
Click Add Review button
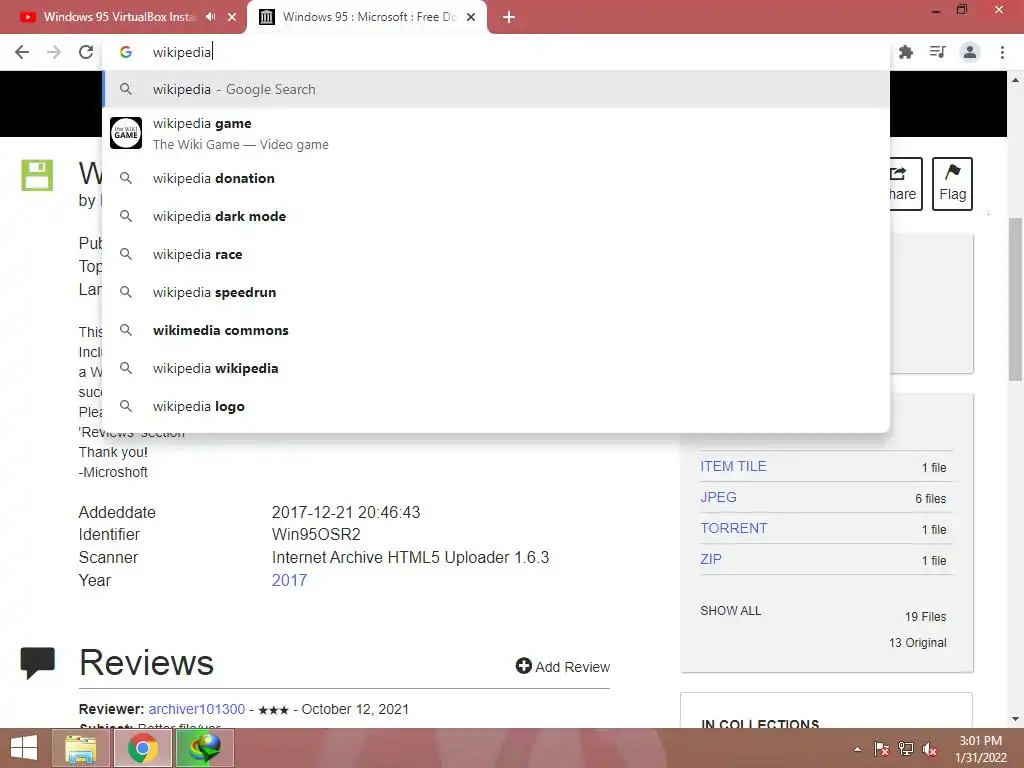click(x=563, y=666)
